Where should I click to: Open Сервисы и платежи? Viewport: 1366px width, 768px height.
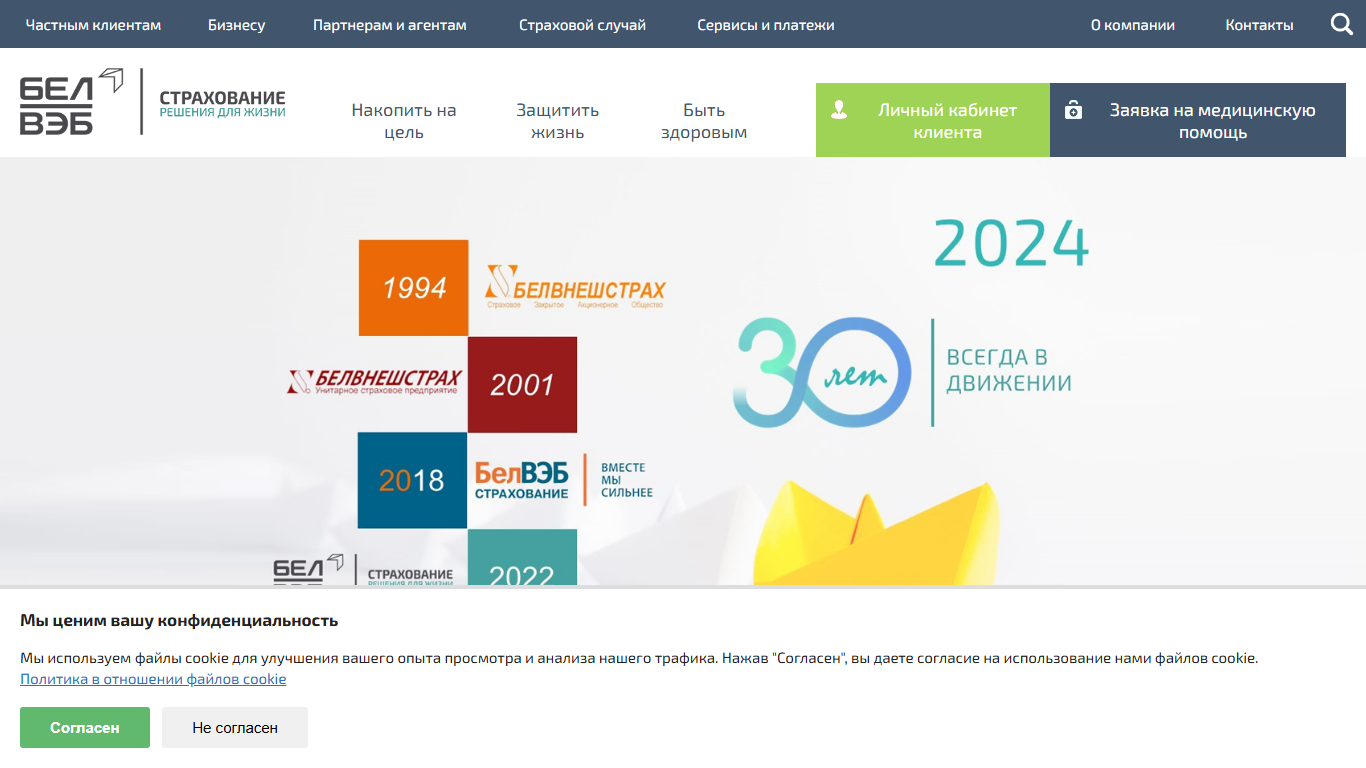pos(765,25)
